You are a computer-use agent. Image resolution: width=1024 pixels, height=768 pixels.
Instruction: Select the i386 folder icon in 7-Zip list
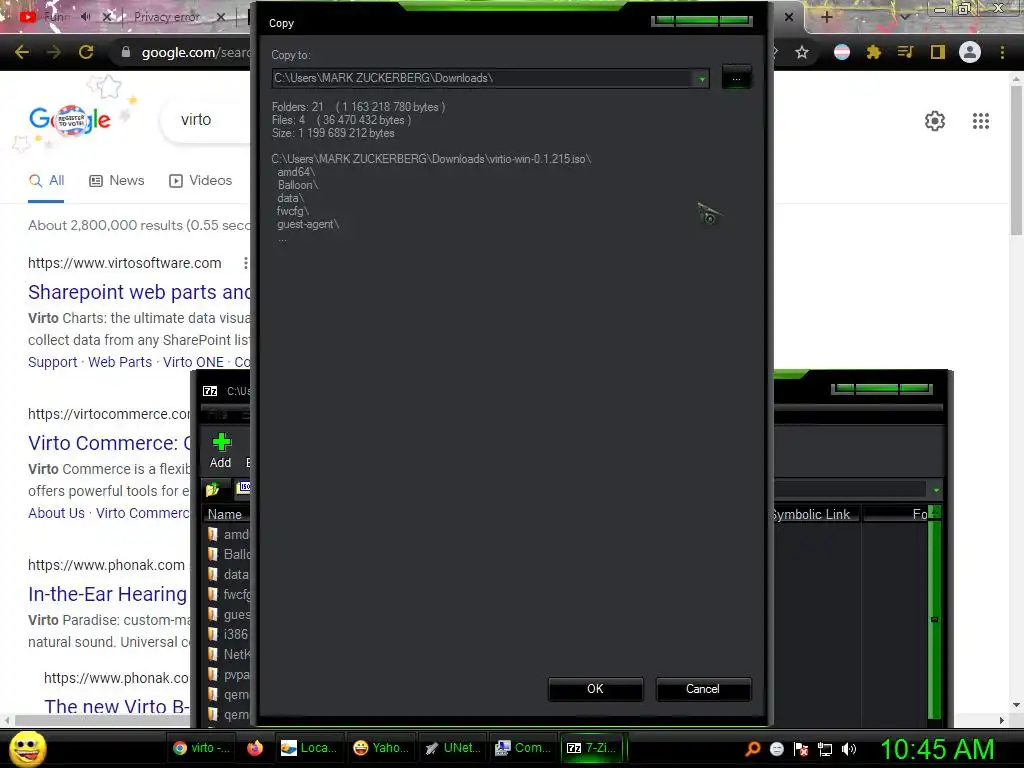tap(213, 634)
